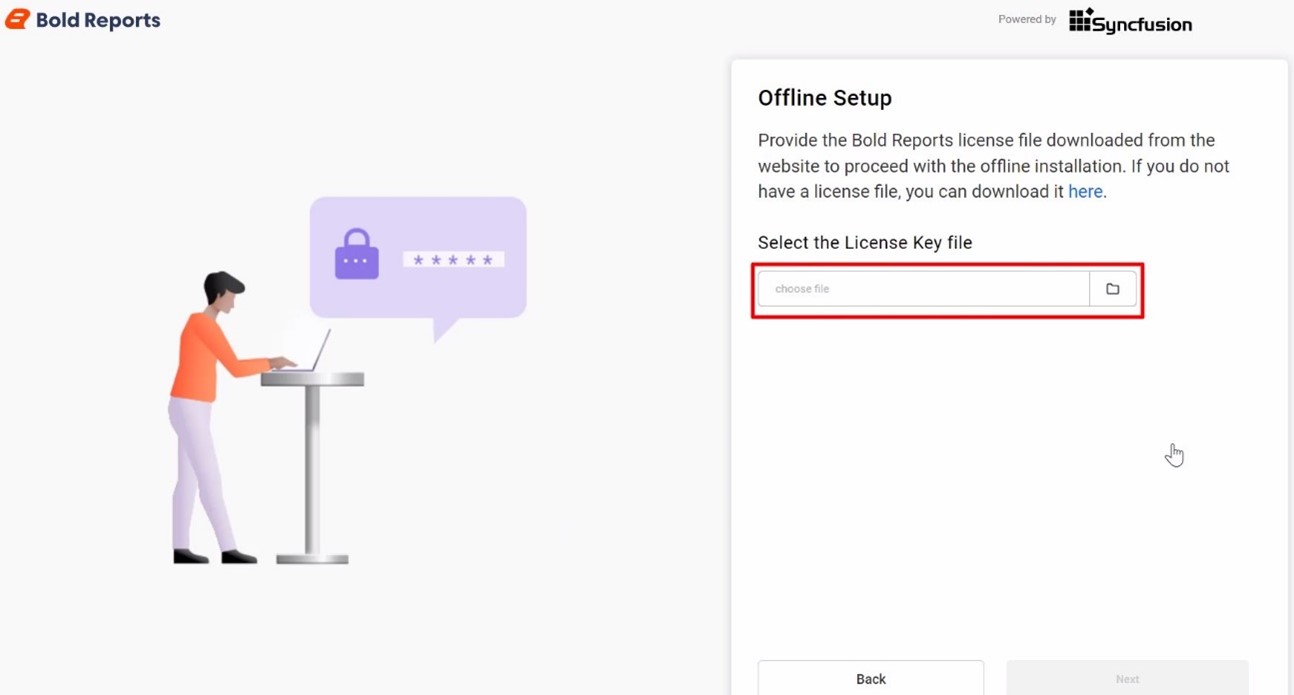Viewport: 1294px width, 695px height.
Task: Click the 'Powered by' label
Action: [x=1027, y=19]
